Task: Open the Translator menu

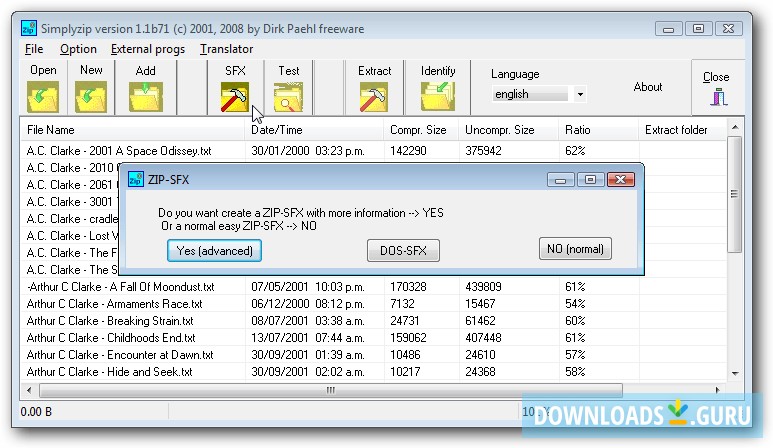Action: (x=226, y=49)
